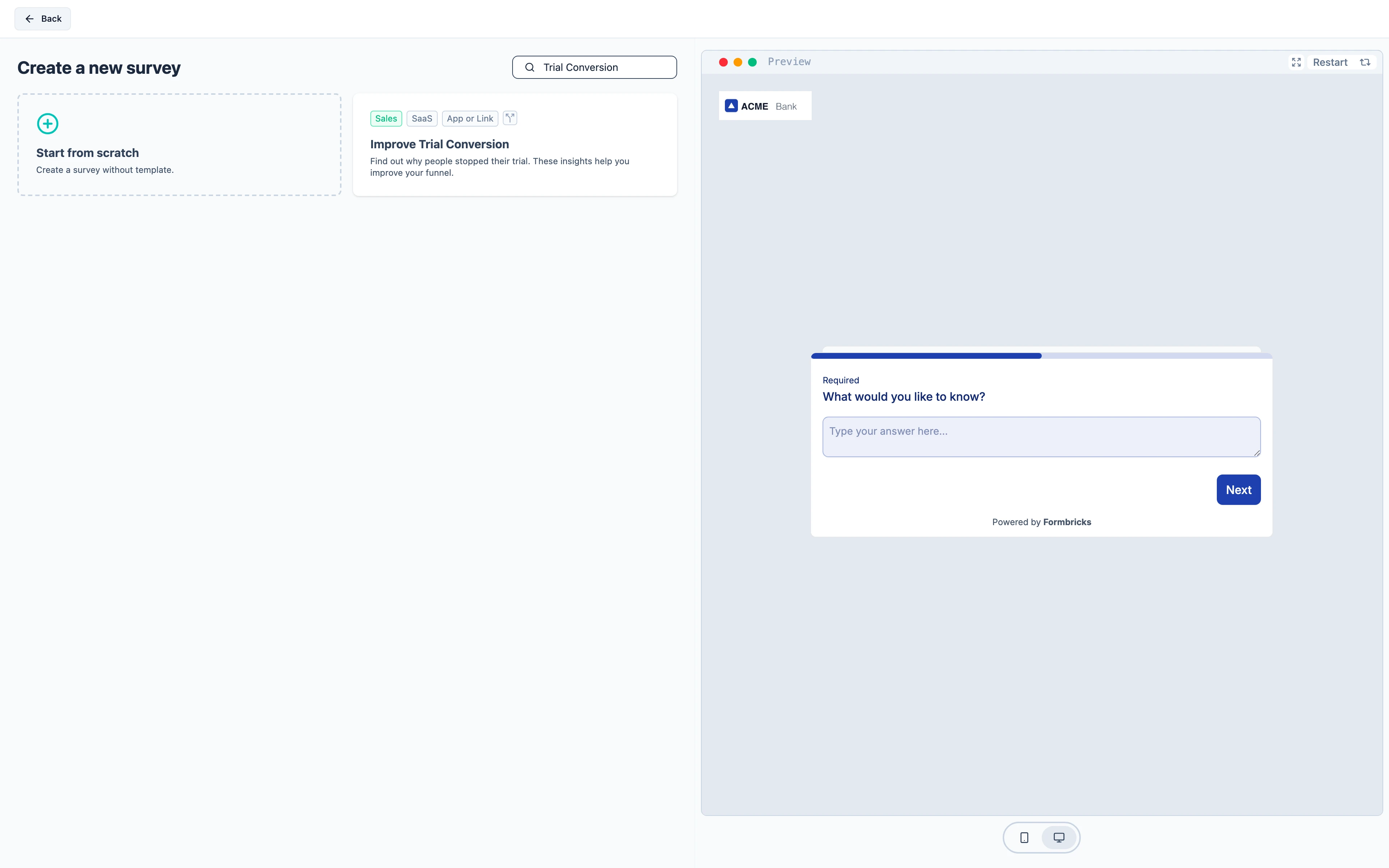Image resolution: width=1389 pixels, height=868 pixels.
Task: Click the ACME Bank logo
Action: [x=765, y=106]
